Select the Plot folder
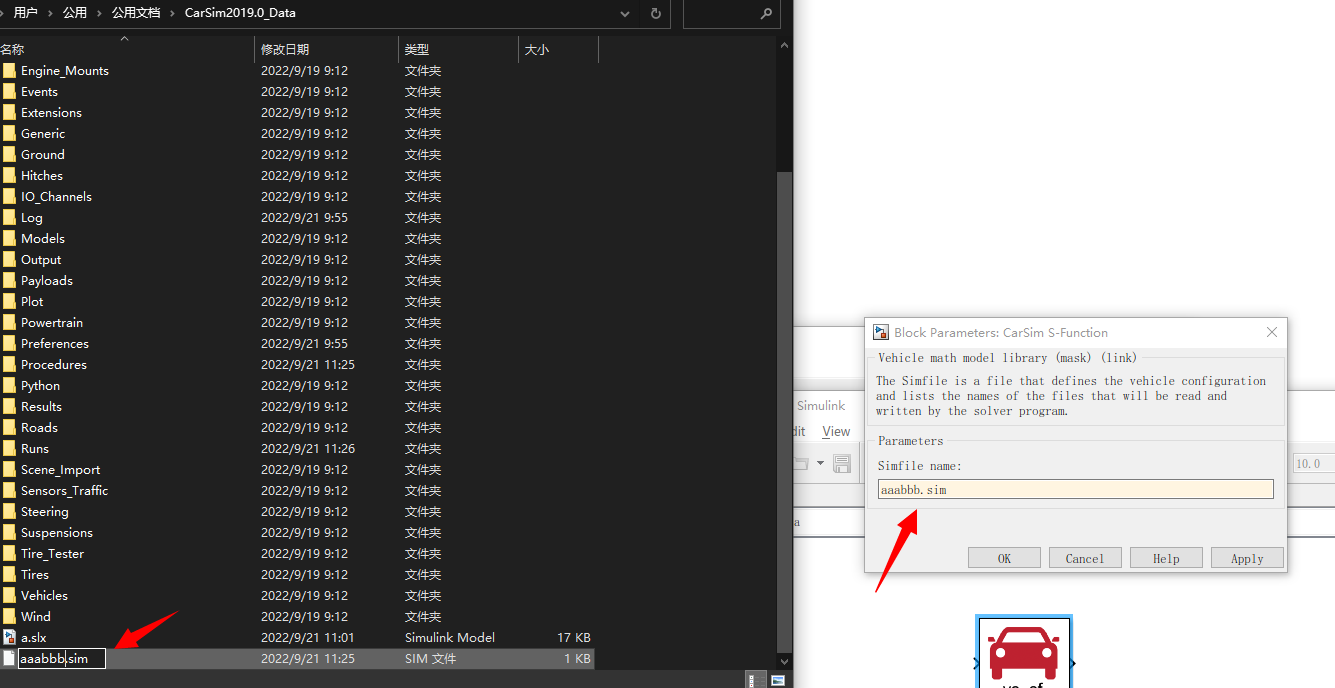Viewport: 1335px width, 688px height. [x=32, y=302]
